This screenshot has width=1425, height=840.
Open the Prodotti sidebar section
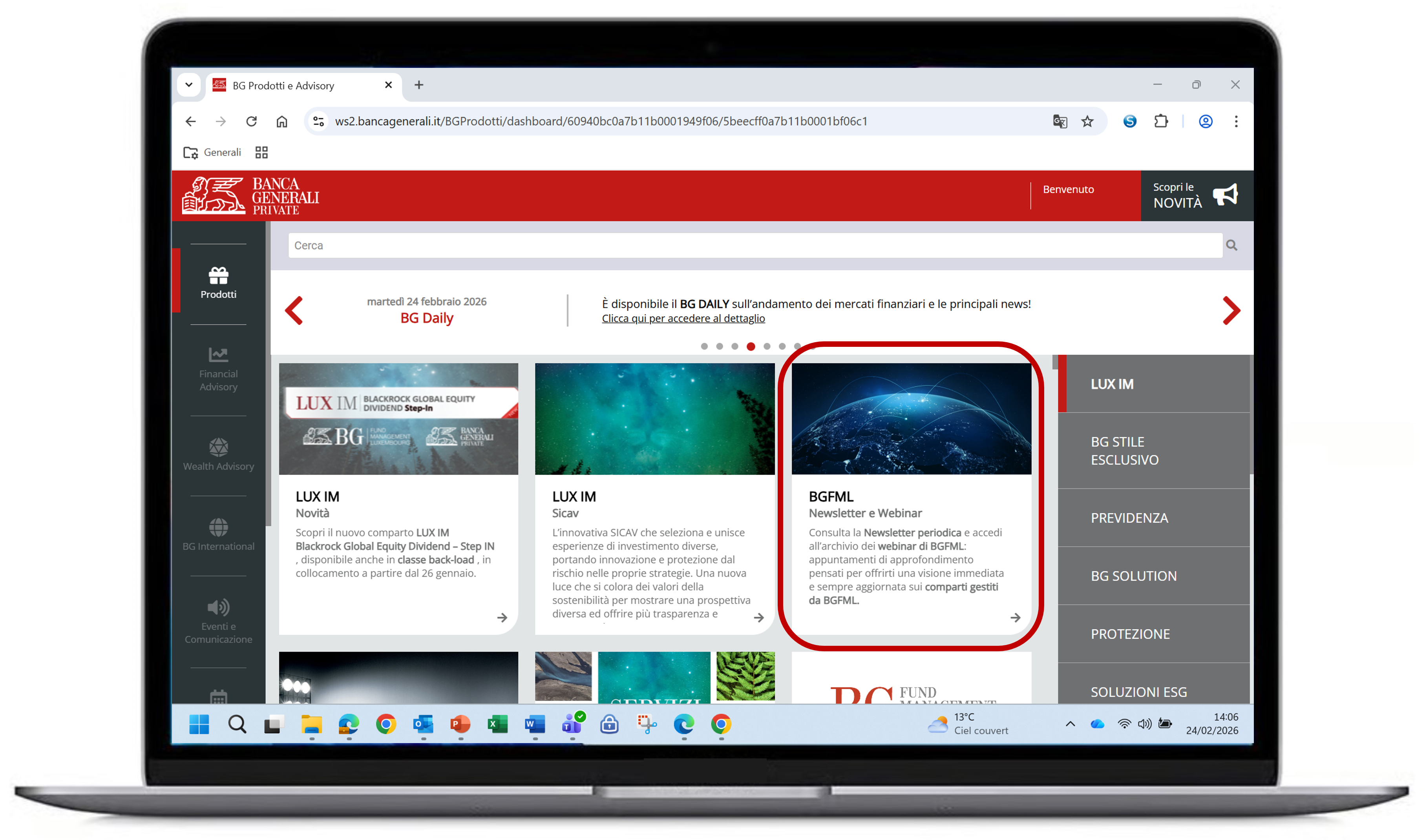pyautogui.click(x=218, y=282)
